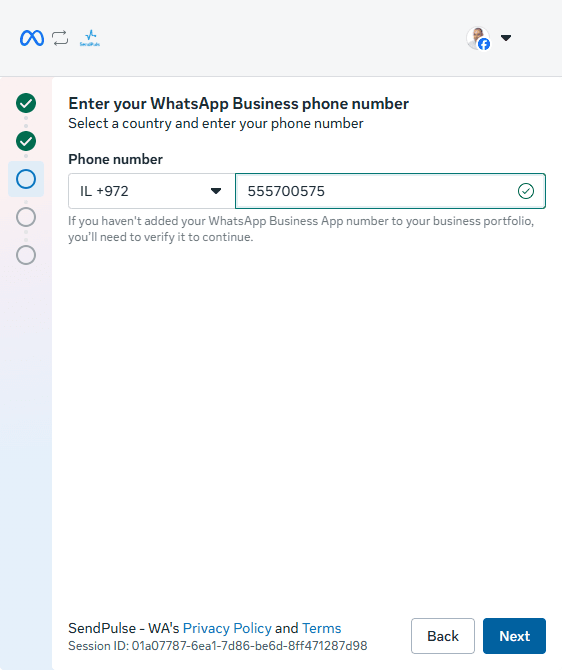The height and width of the screenshot is (670, 562).
Task: Click the fourth step circle indicator
Action: [26, 217]
